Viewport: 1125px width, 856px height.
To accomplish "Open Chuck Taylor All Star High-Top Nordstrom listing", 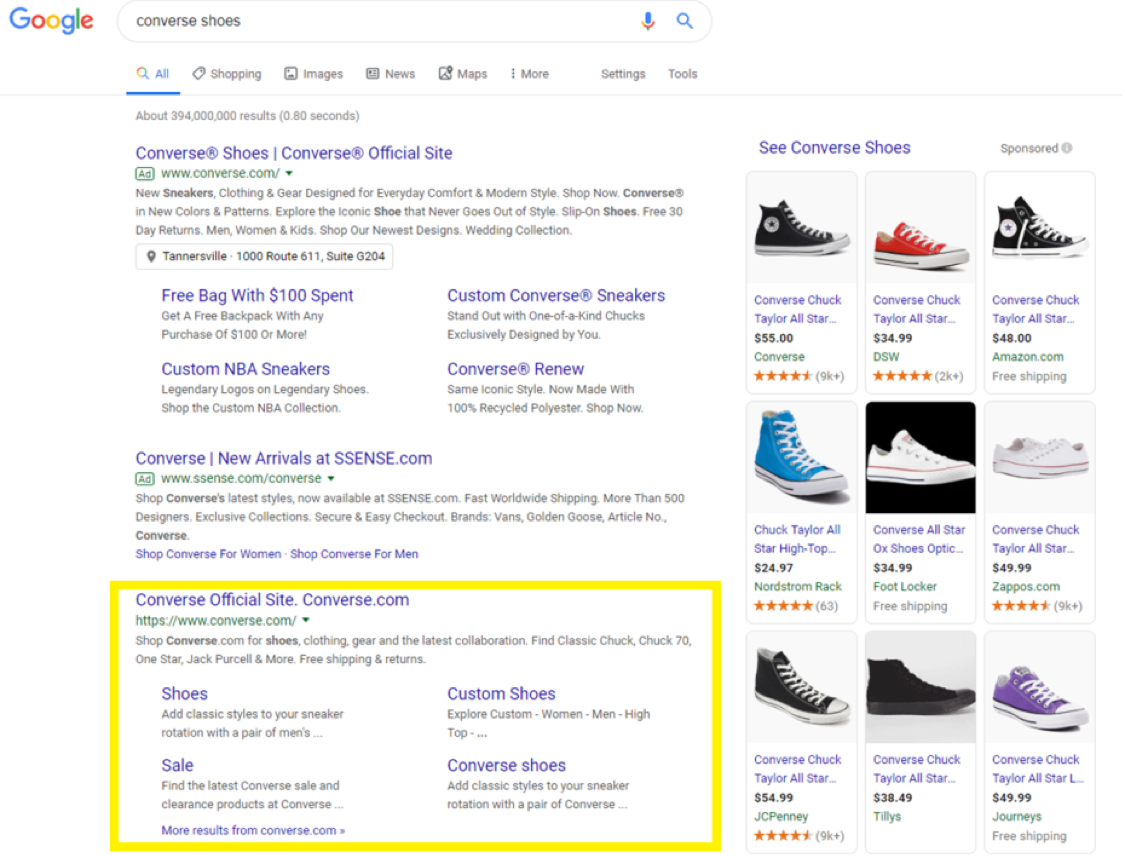I will point(797,539).
